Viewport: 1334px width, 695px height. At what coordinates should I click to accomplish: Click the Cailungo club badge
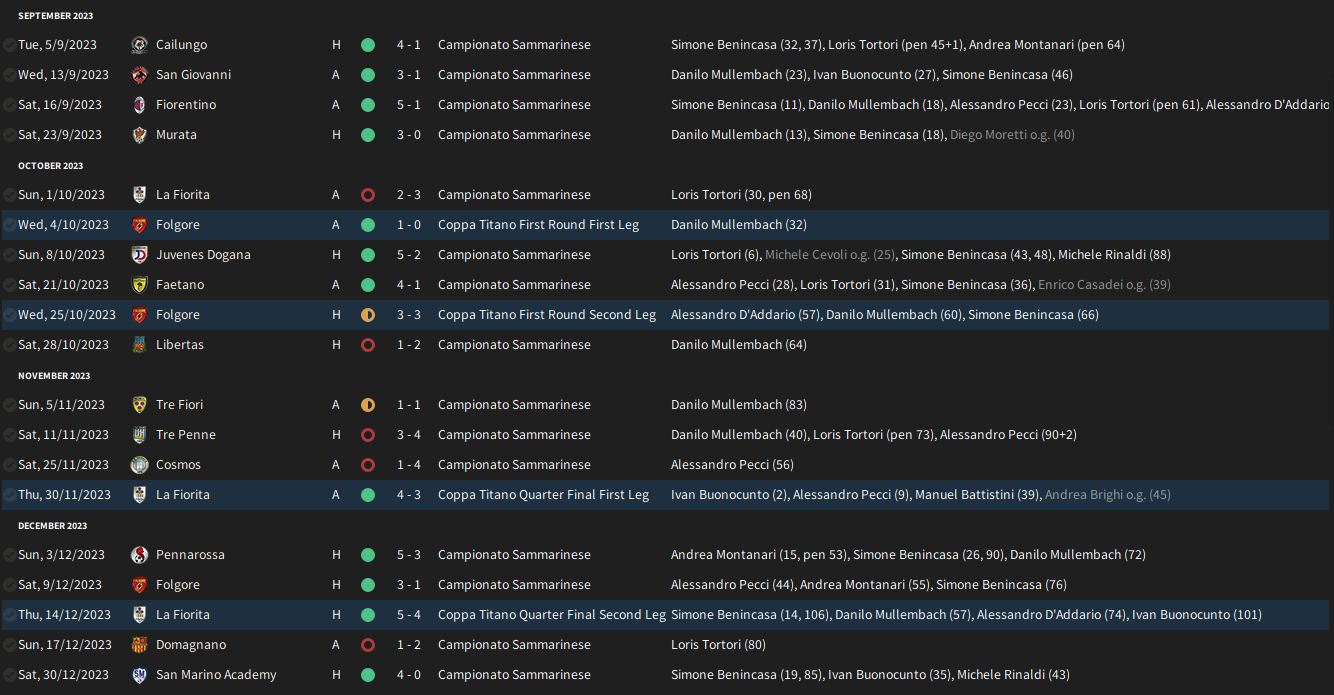pos(140,45)
